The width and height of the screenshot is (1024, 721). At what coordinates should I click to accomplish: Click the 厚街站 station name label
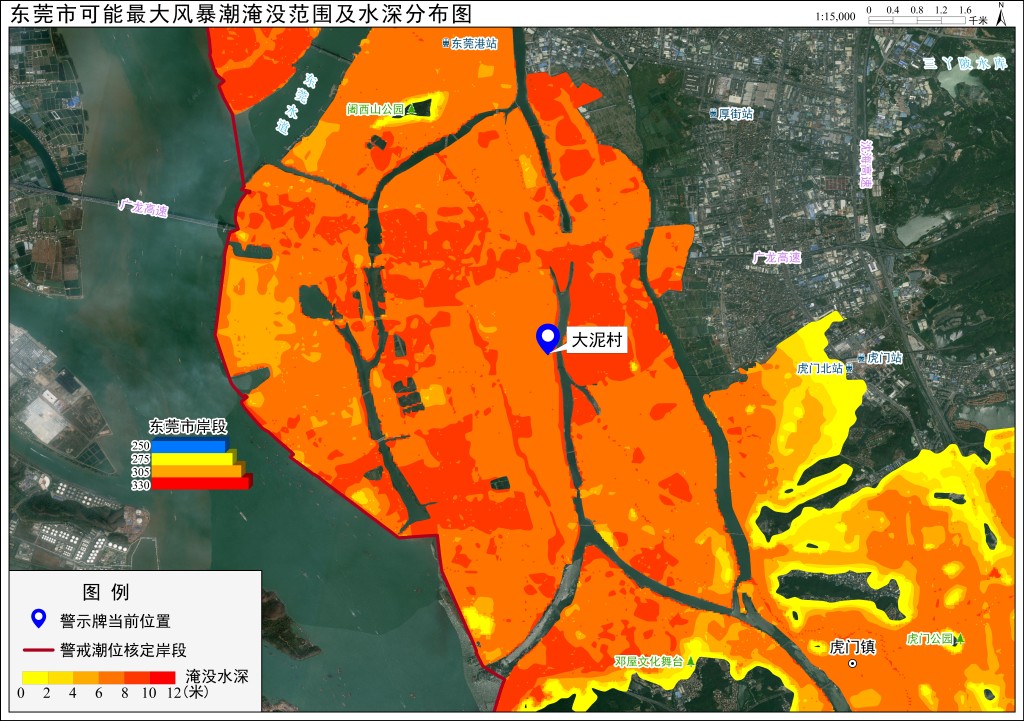click(x=736, y=114)
